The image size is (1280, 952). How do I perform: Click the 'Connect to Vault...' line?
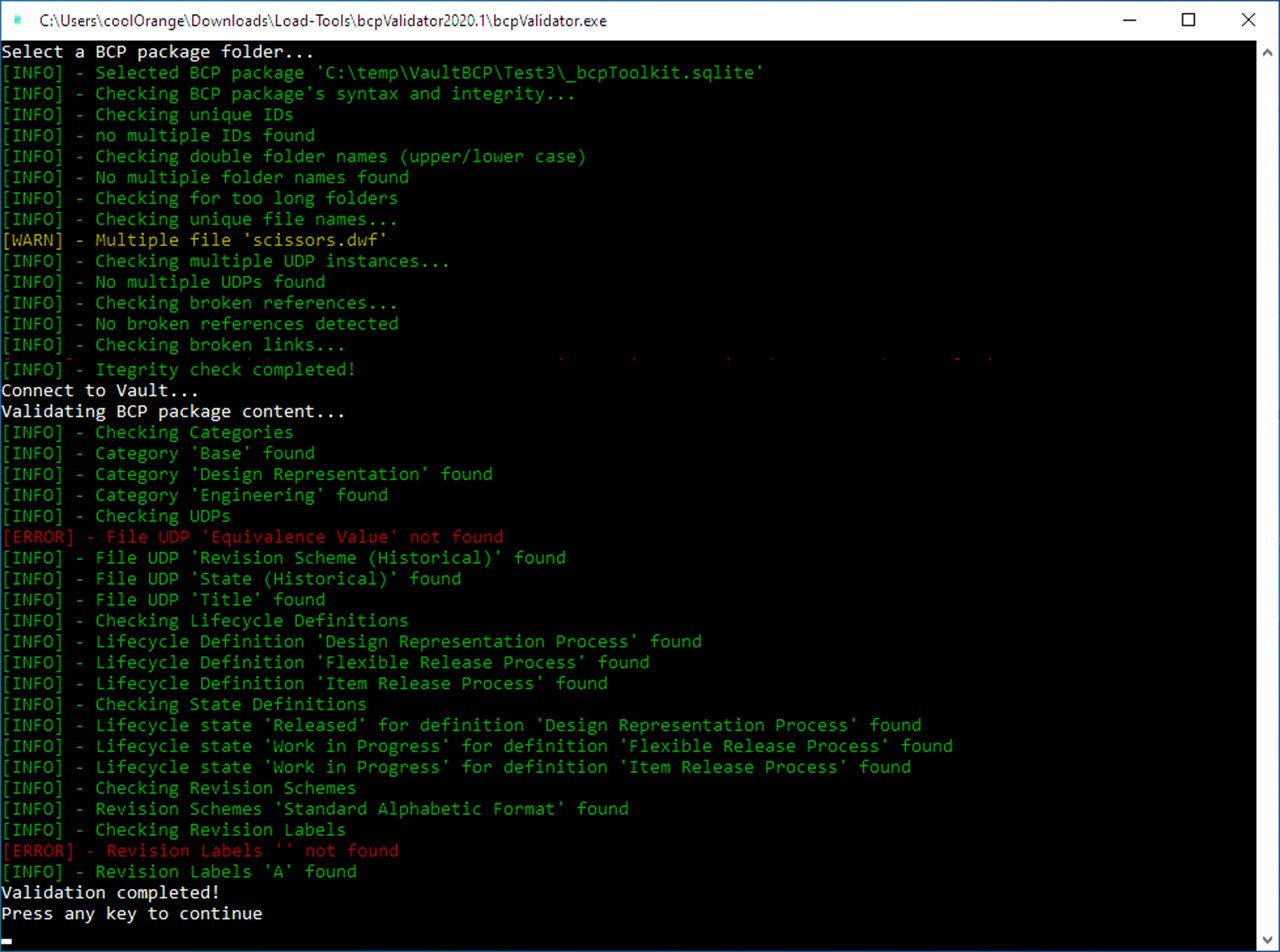[x=100, y=391]
